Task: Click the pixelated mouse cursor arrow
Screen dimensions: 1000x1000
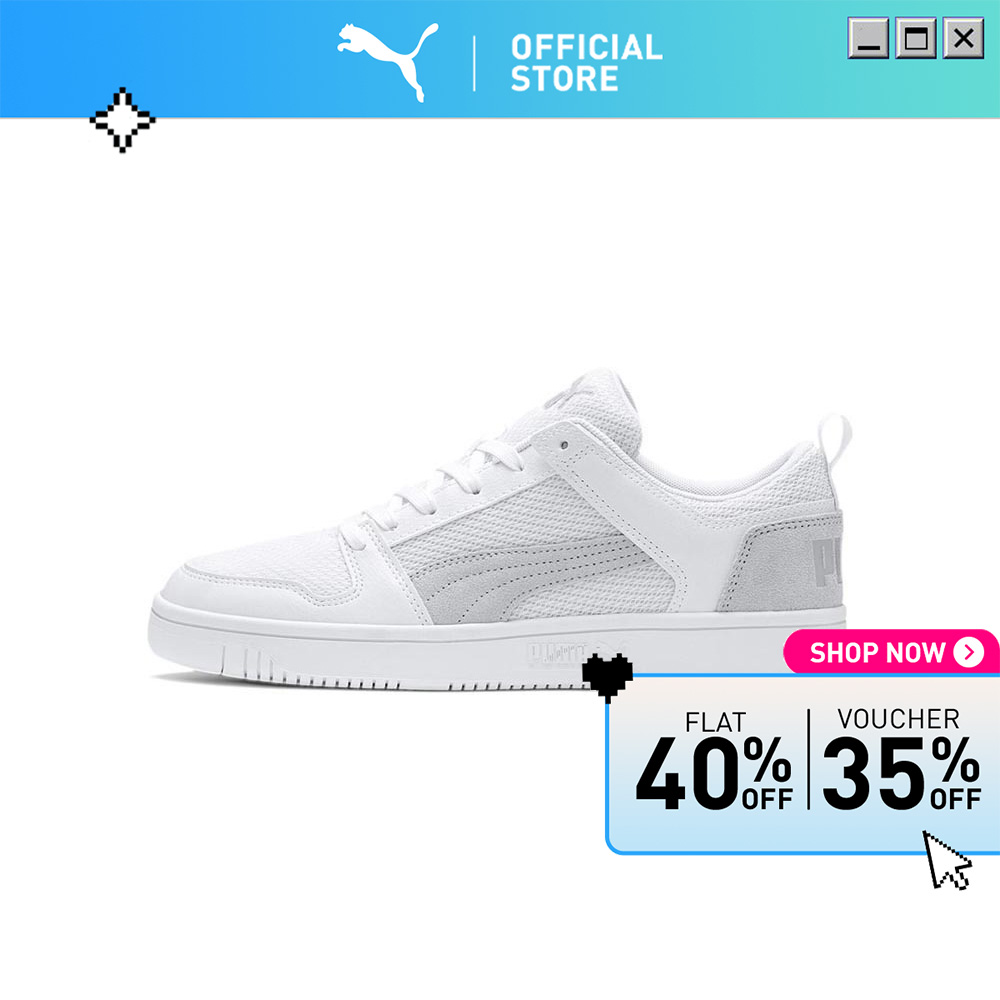Action: (947, 861)
